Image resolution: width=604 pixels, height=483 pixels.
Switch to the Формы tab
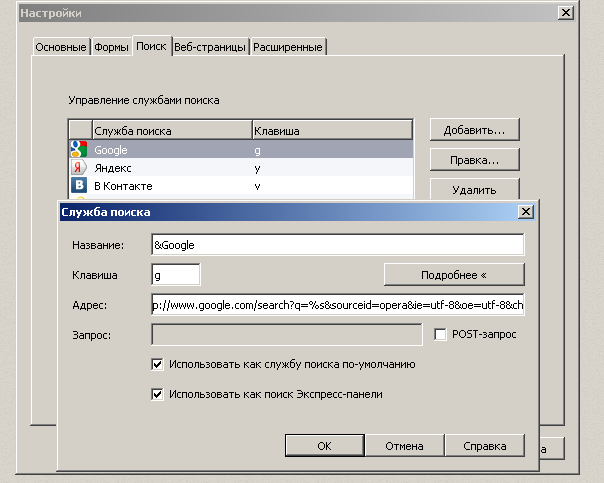(x=111, y=47)
